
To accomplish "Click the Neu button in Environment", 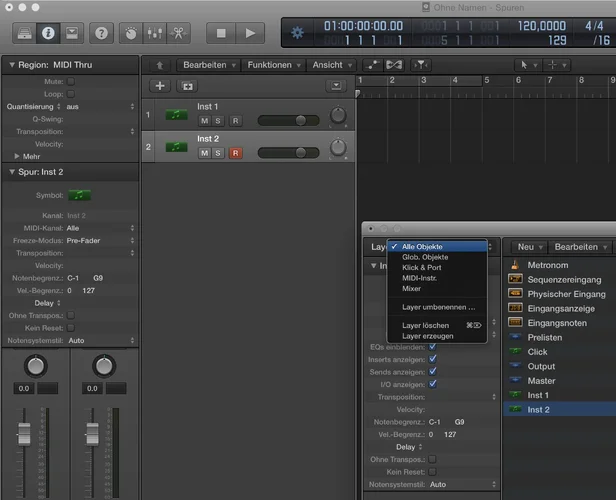I will (526, 246).
